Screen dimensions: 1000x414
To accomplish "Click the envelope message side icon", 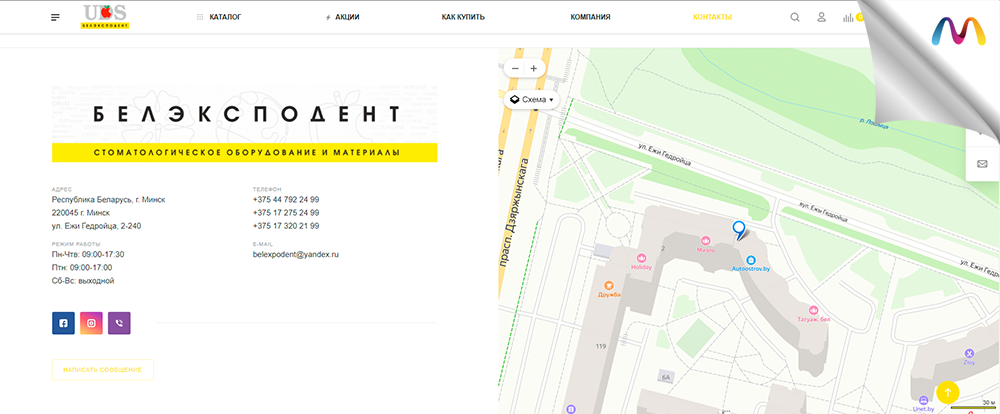I will (982, 164).
